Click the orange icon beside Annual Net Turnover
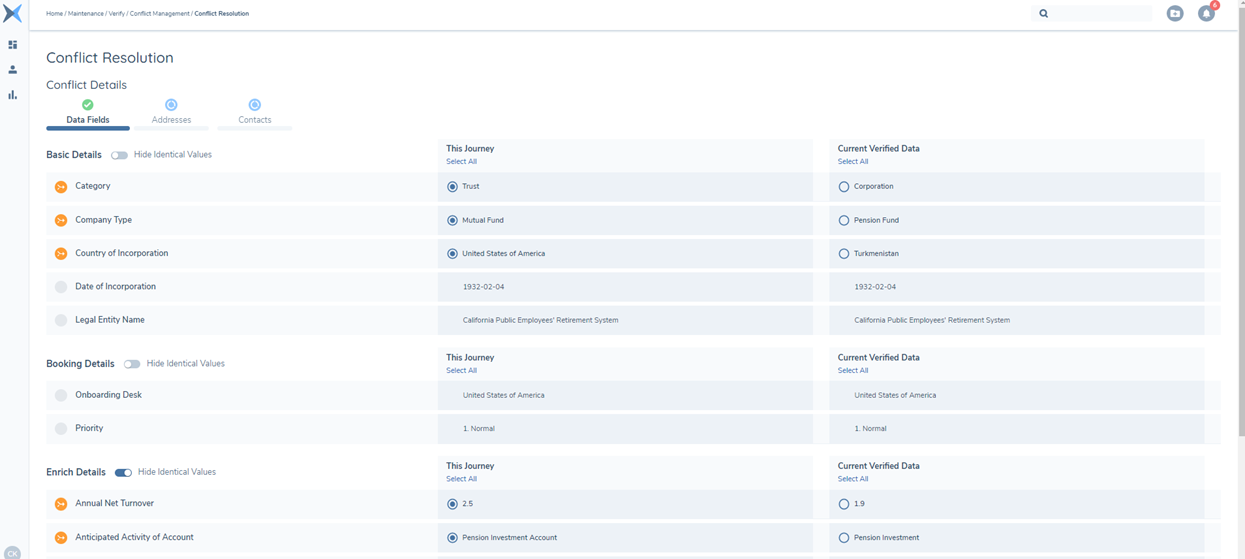Viewport: 1245px width, 559px height. pos(61,504)
